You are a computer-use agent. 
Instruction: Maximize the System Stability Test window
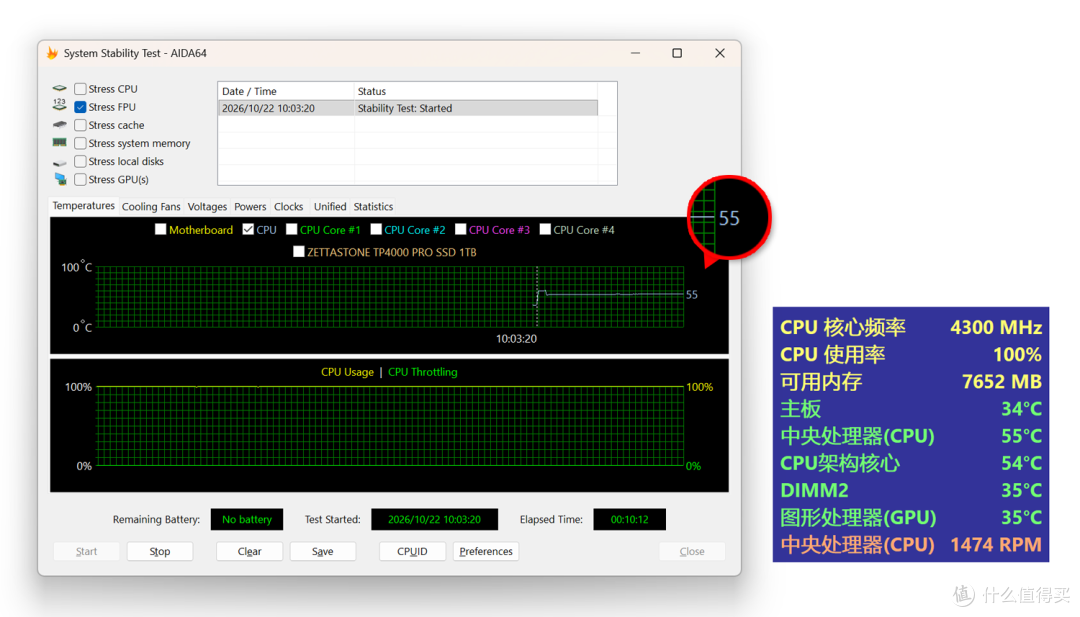pos(677,53)
